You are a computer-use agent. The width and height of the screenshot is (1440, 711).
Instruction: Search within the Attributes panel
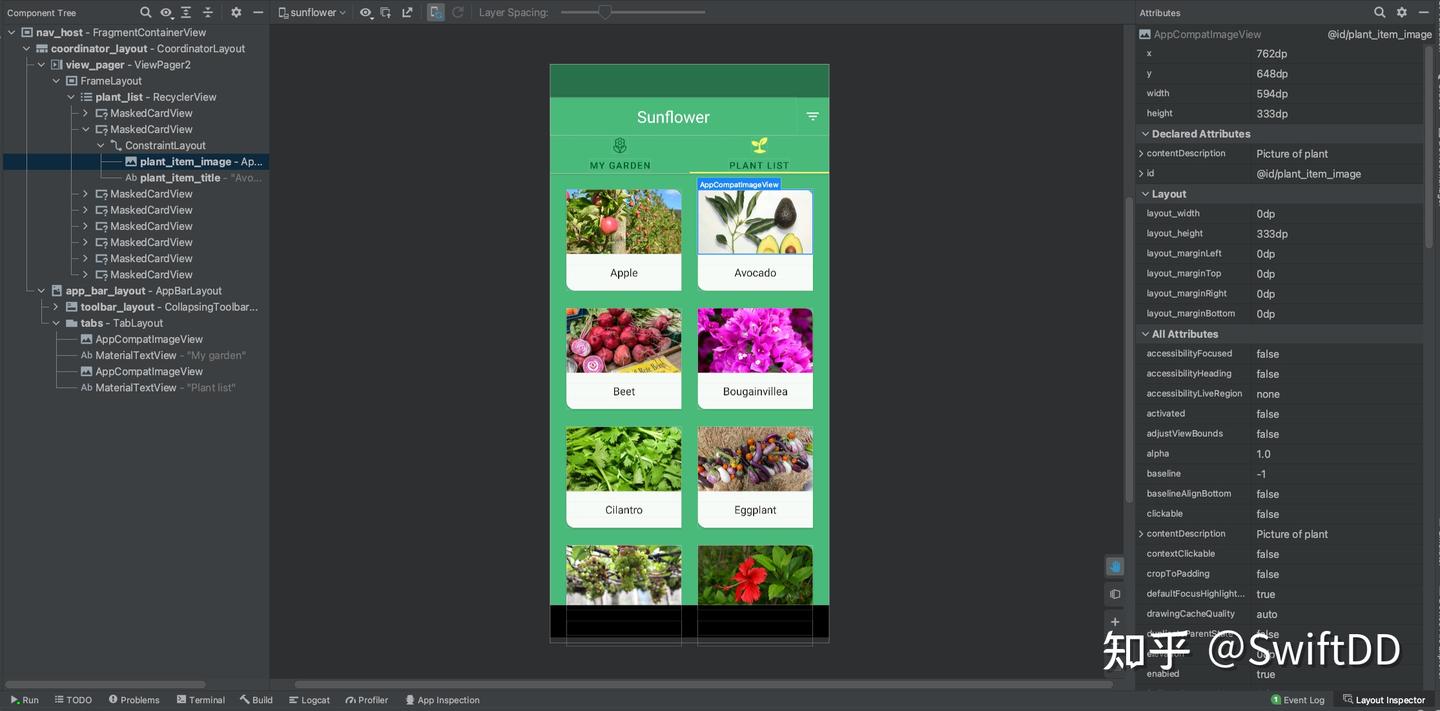[x=1379, y=12]
